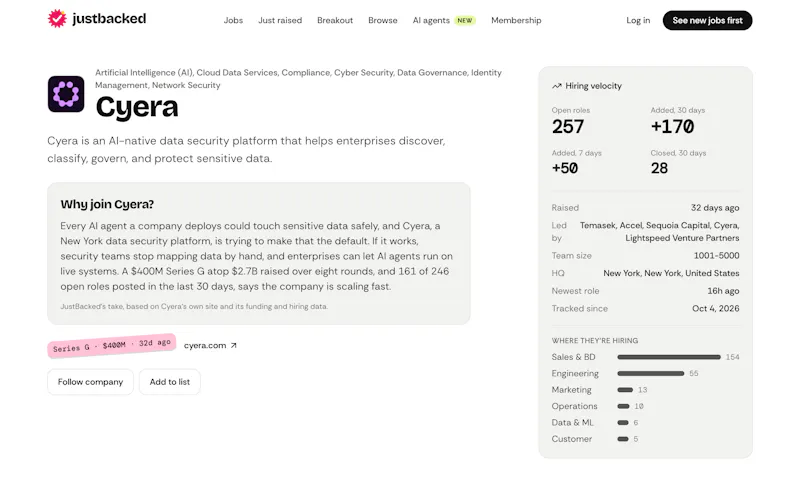This screenshot has height=479, width=800.
Task: Open the Jobs nav item
Action: 233,20
